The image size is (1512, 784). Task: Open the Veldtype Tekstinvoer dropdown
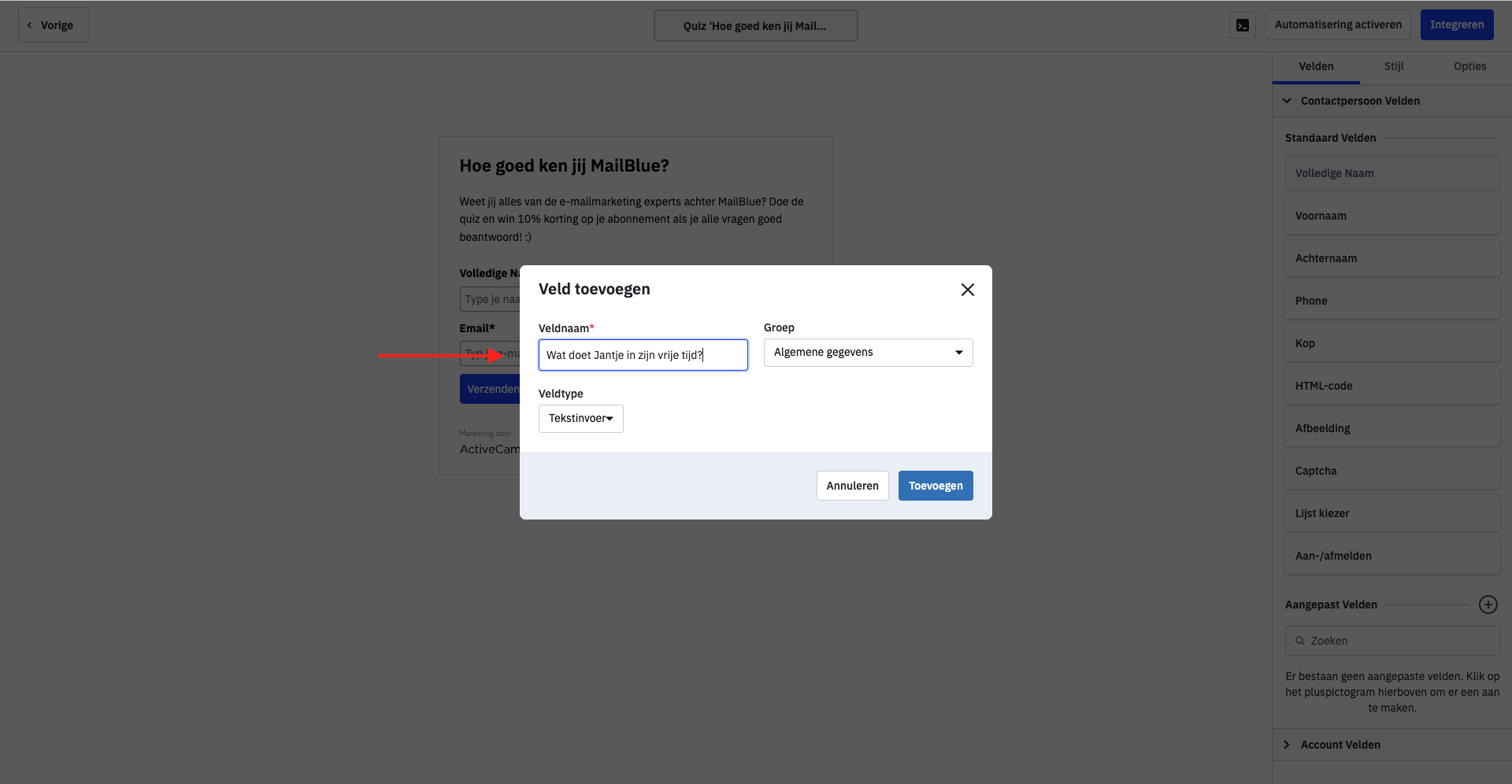[x=581, y=419]
